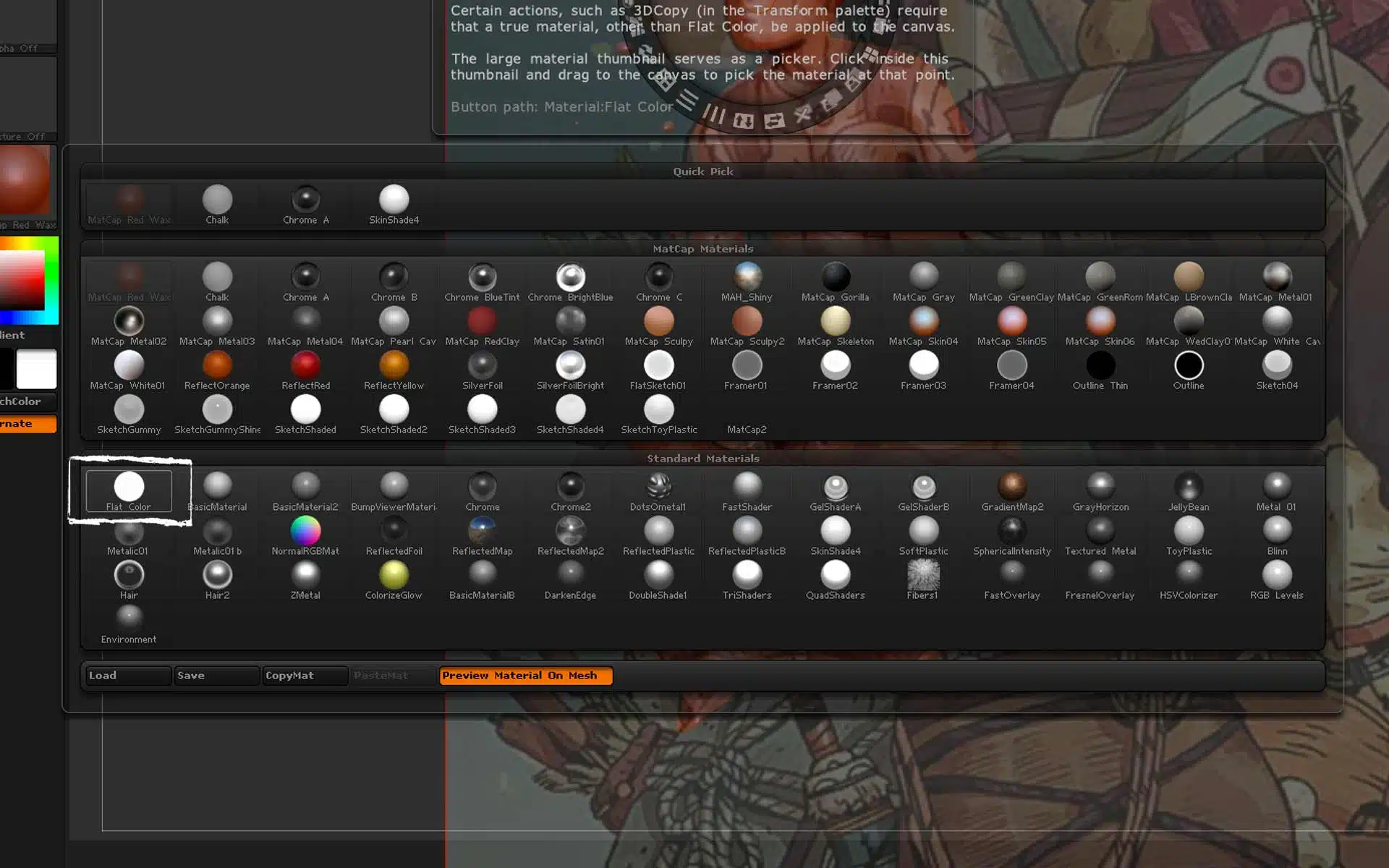Toggle Preview Material On Mesh
This screenshot has height=868, width=1389.
[525, 676]
